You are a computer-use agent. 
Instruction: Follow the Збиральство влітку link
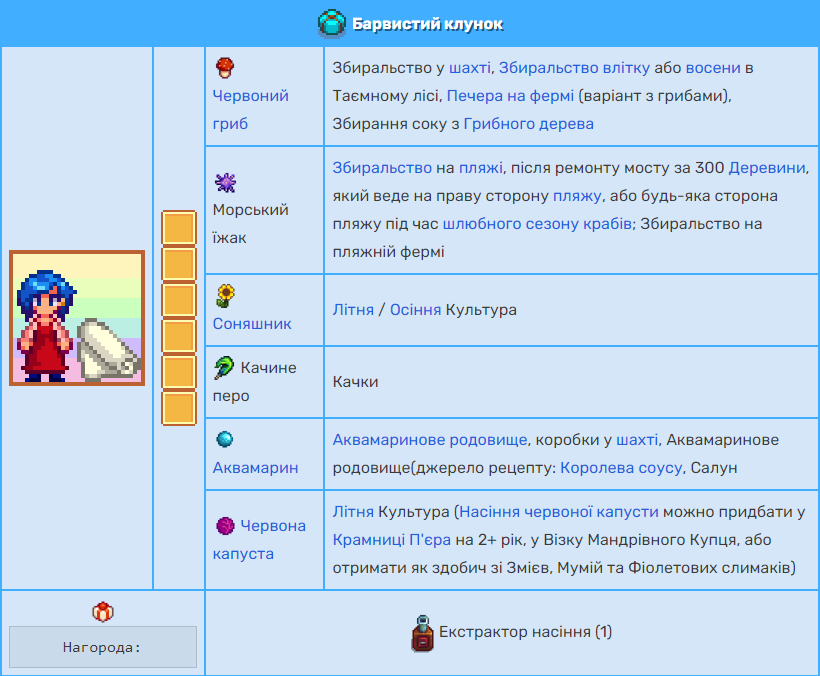pyautogui.click(x=574, y=68)
